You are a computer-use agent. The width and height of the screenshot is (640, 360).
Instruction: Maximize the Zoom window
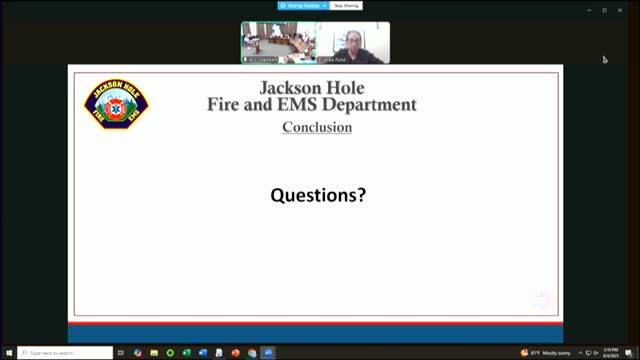click(x=604, y=10)
